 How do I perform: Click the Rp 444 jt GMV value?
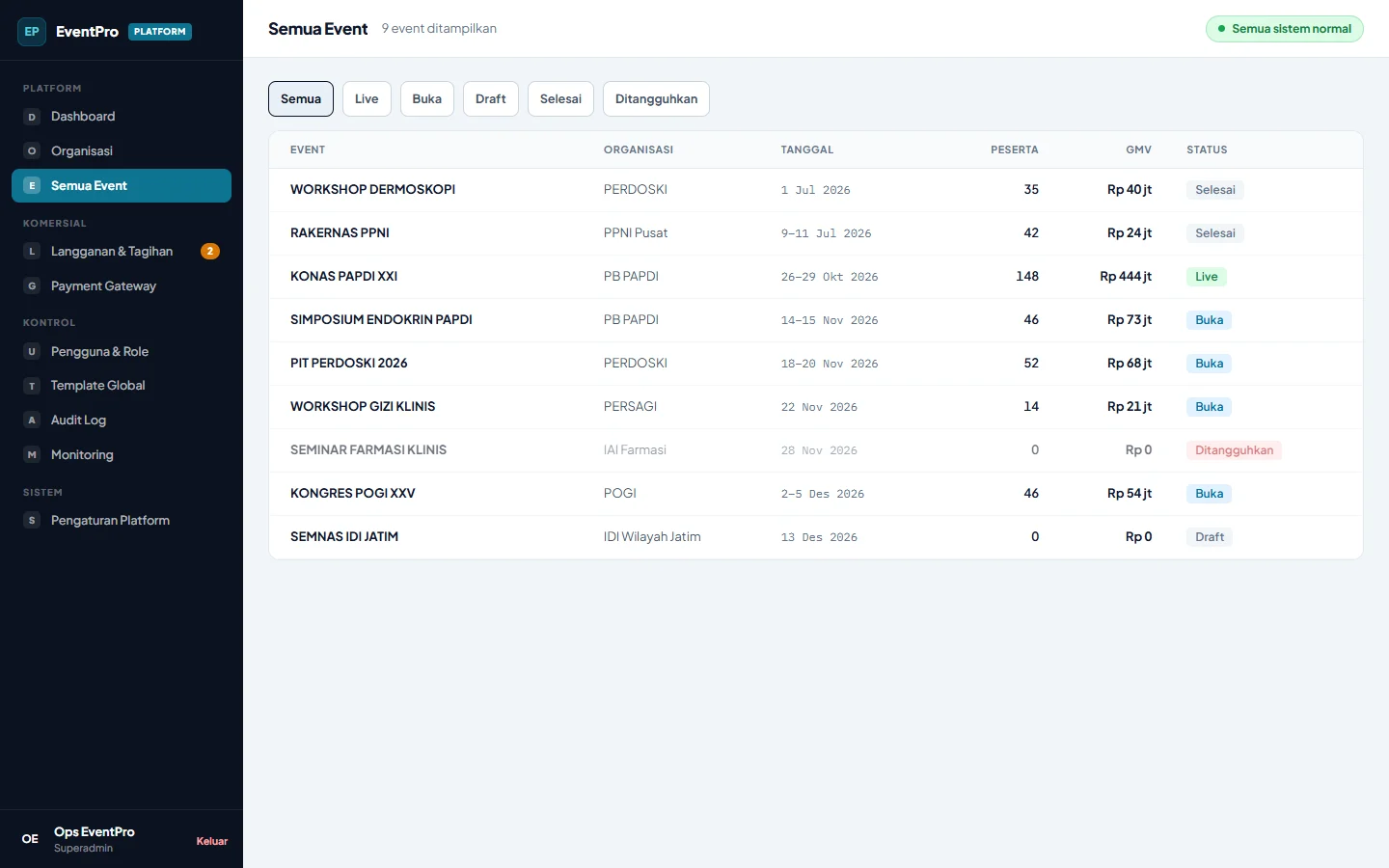tap(1126, 277)
